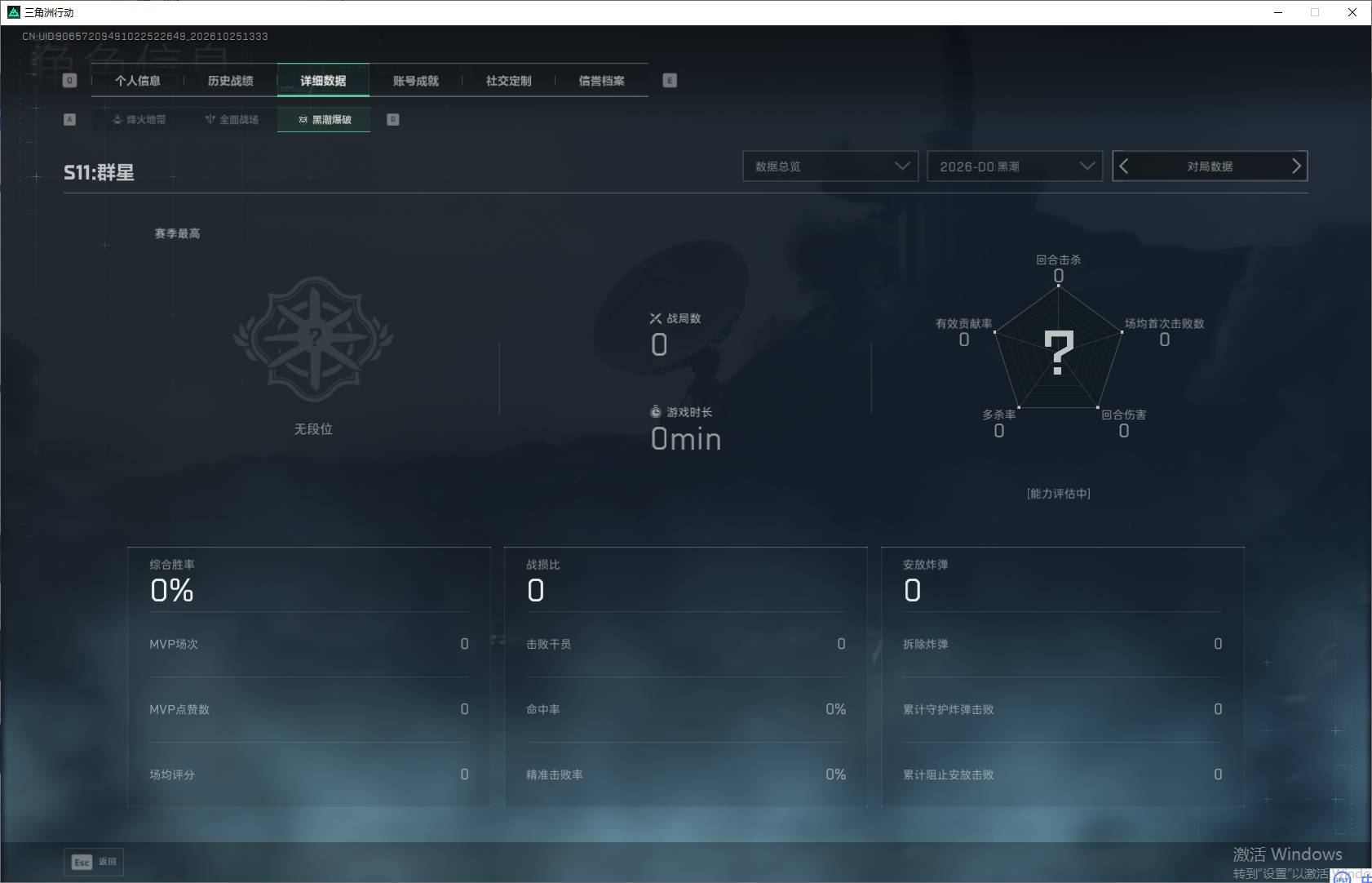Click the Esc 返回 button
The height and width of the screenshot is (883, 1372).
pyautogui.click(x=94, y=862)
